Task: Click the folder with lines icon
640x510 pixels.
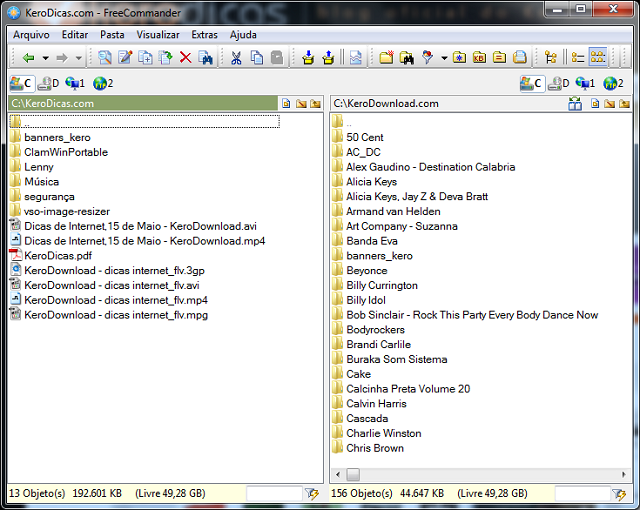Action: click(499, 58)
